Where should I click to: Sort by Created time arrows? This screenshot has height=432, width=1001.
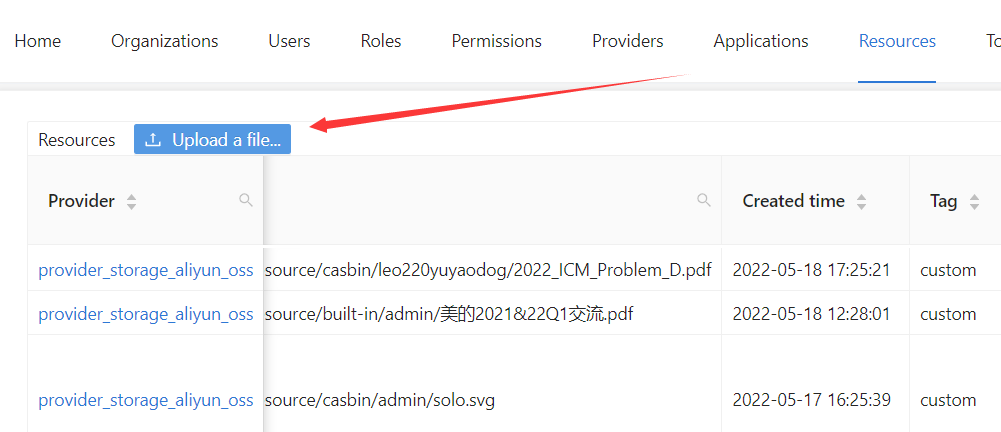click(x=861, y=202)
